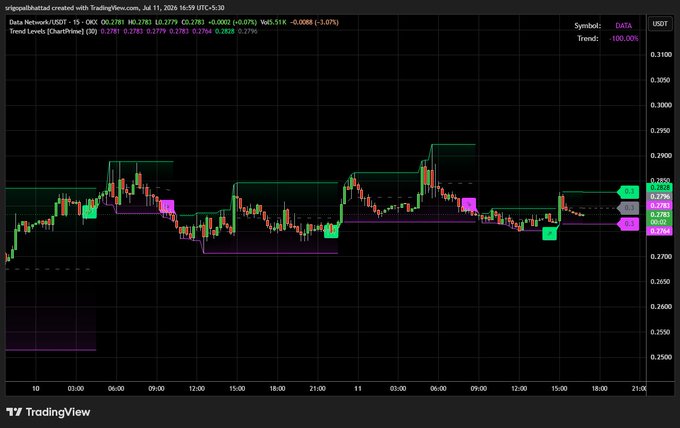680x428 pixels.
Task: Click the 0.2600 price scale label
Action: pyautogui.click(x=661, y=307)
